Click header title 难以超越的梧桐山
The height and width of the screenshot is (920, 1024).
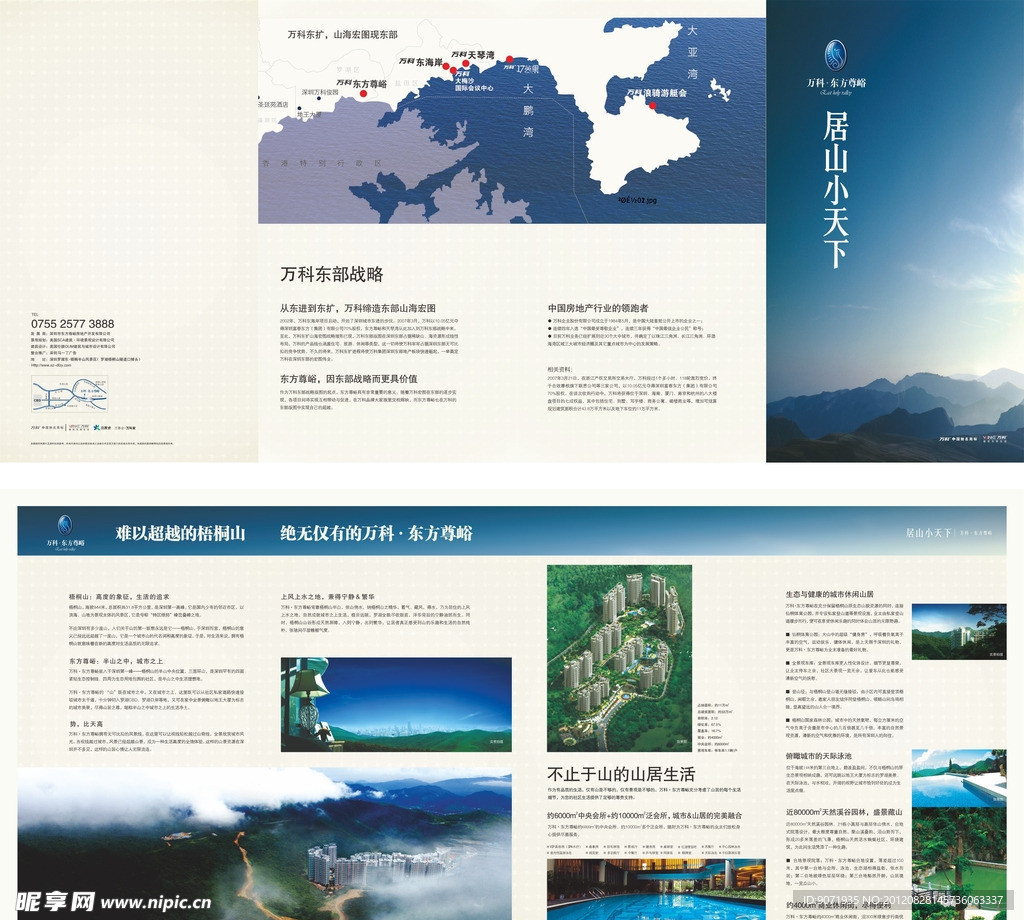pyautogui.click(x=180, y=533)
